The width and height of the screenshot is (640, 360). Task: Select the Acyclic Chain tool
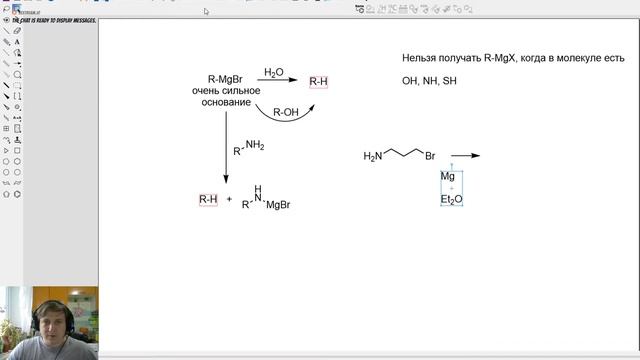pos(6,140)
